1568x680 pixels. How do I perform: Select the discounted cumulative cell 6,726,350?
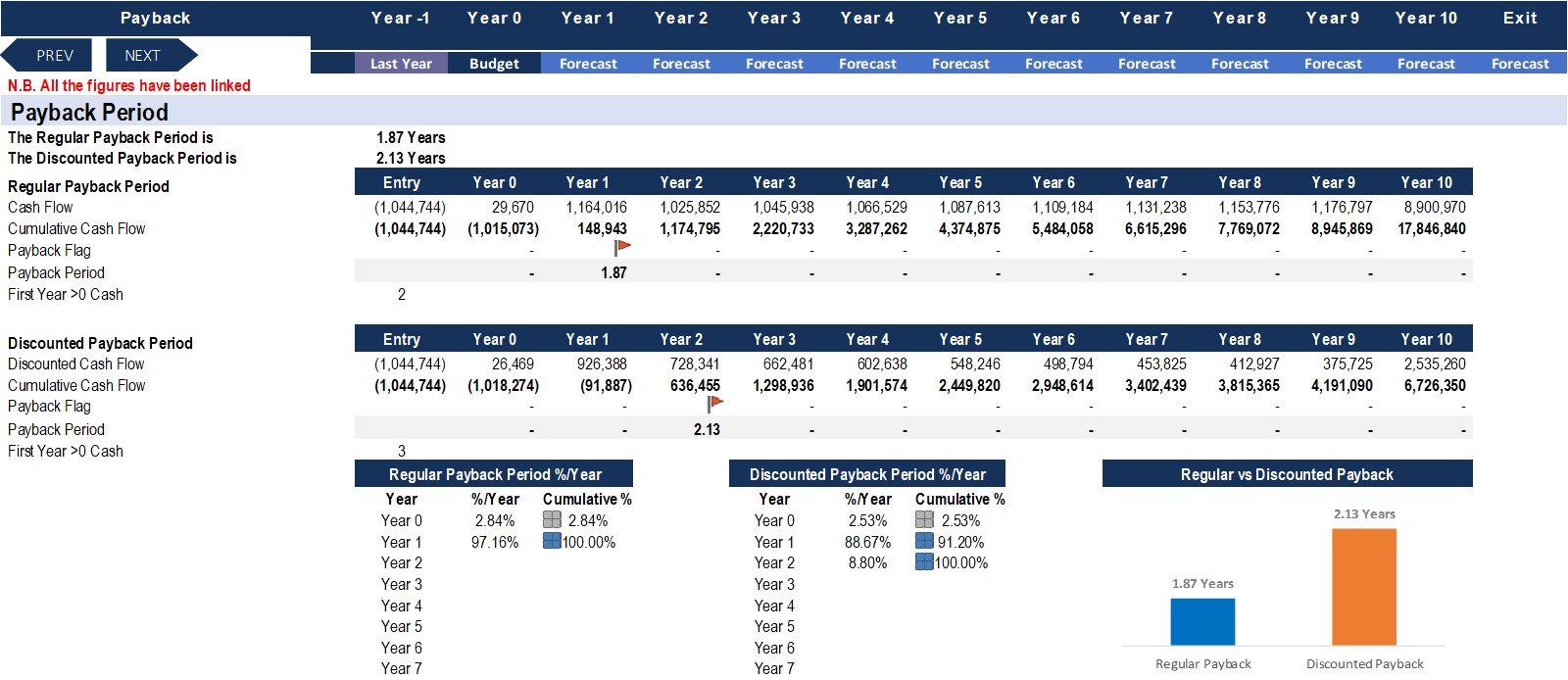coord(1435,385)
